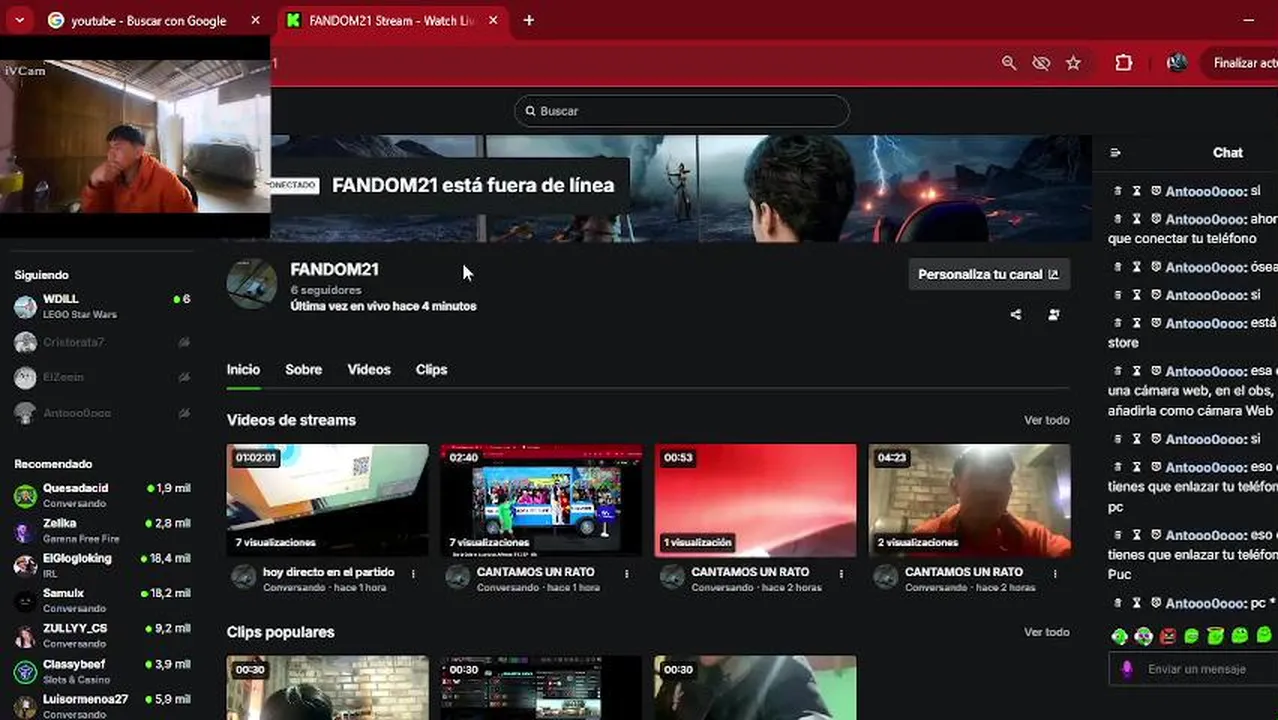Switch to the Sobre tab
1278x720 pixels.
click(303, 369)
